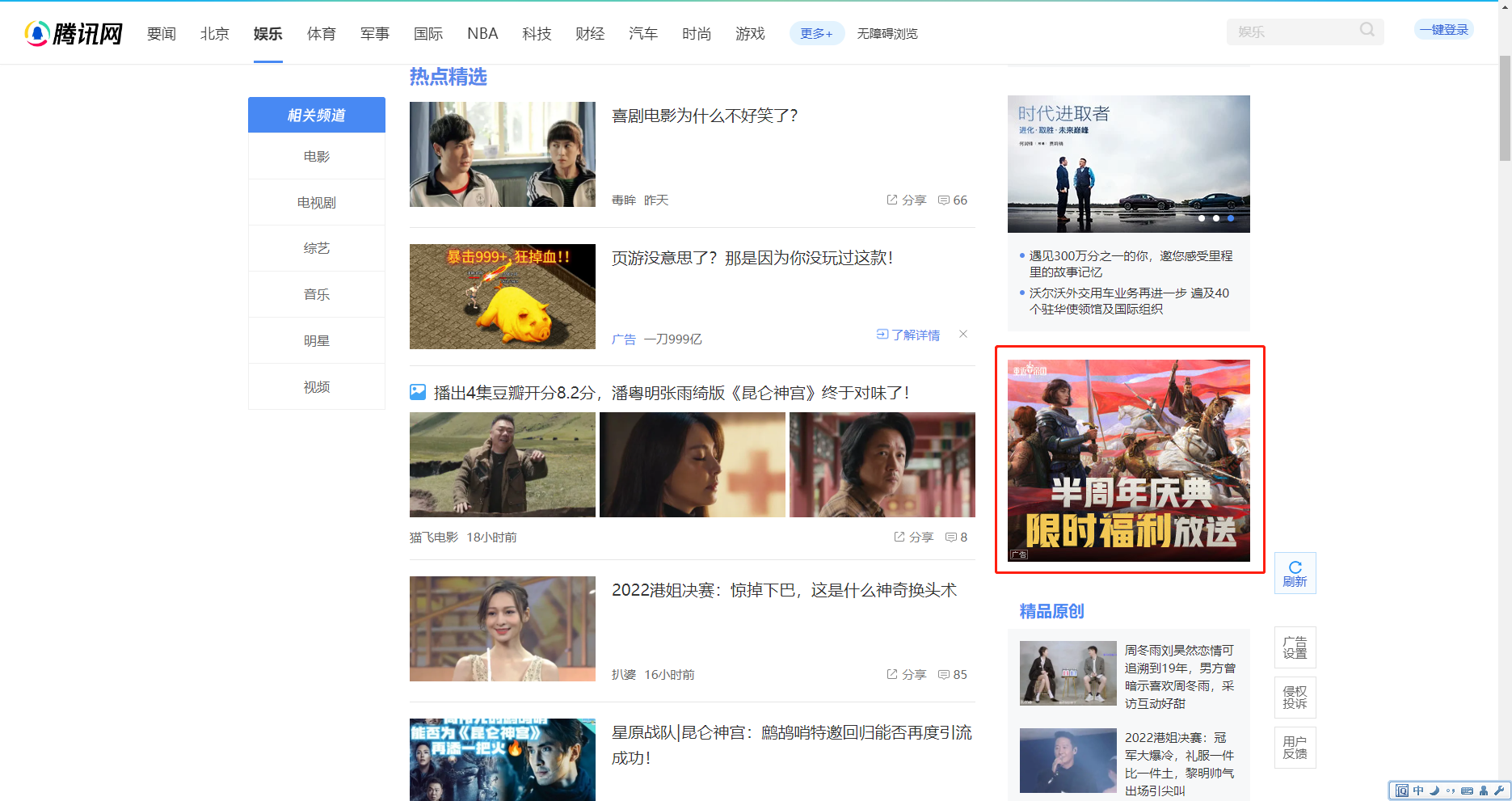1512x801 pixels.
Task: Close the 一刀999亿 ad with X
Action: tap(962, 334)
